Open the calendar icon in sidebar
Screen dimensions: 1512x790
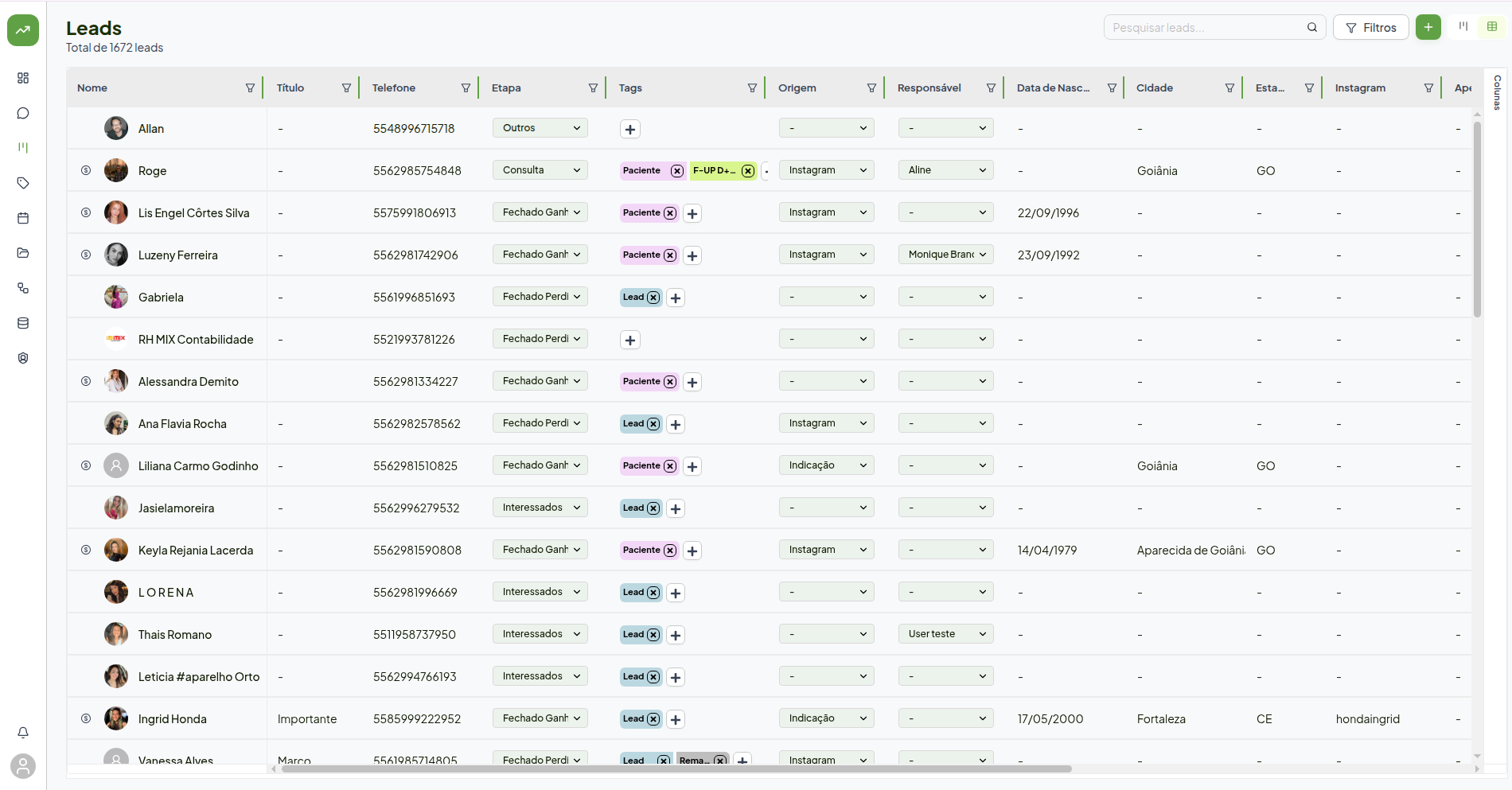pyautogui.click(x=23, y=218)
